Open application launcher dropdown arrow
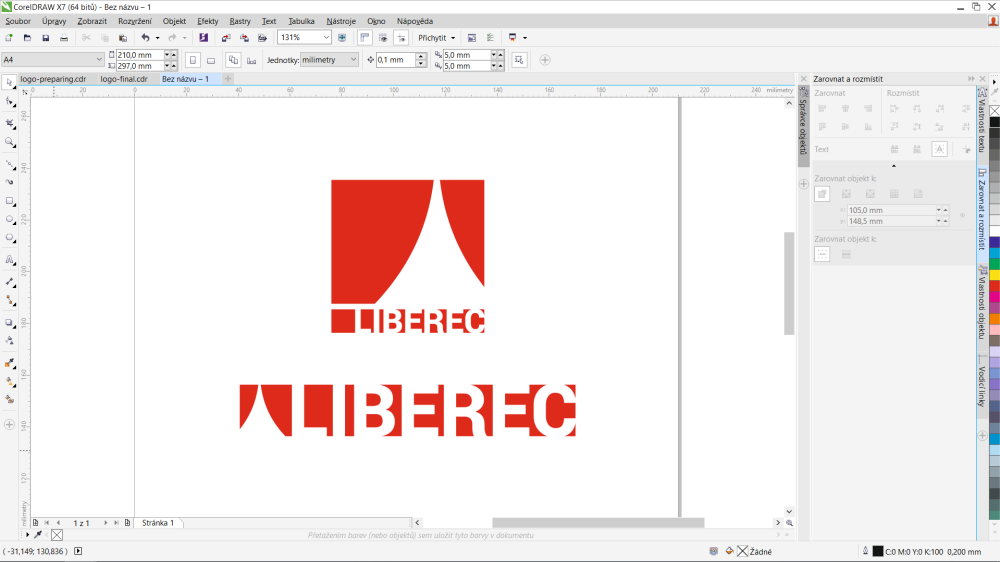 pos(525,38)
